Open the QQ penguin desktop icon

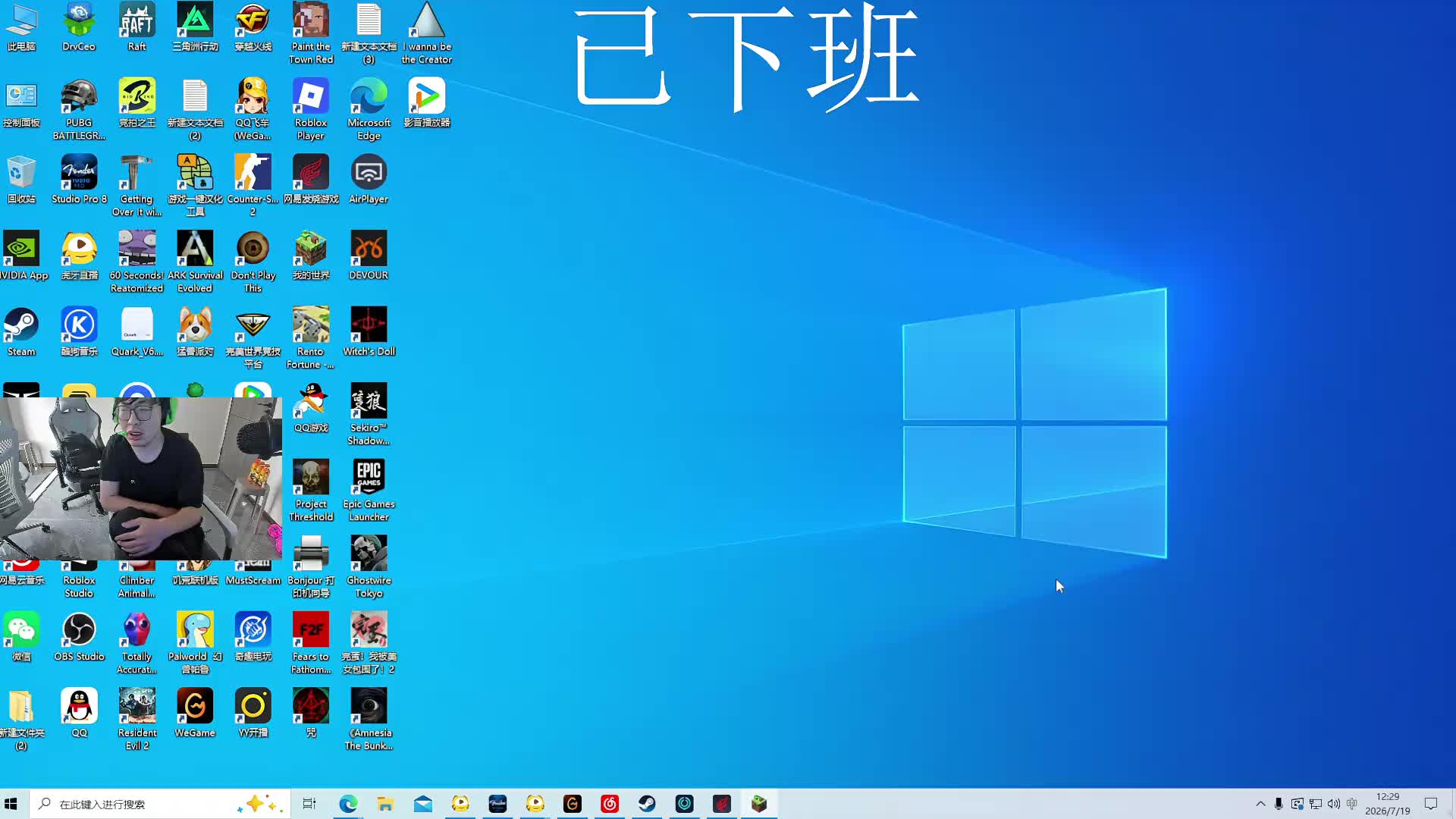79,714
